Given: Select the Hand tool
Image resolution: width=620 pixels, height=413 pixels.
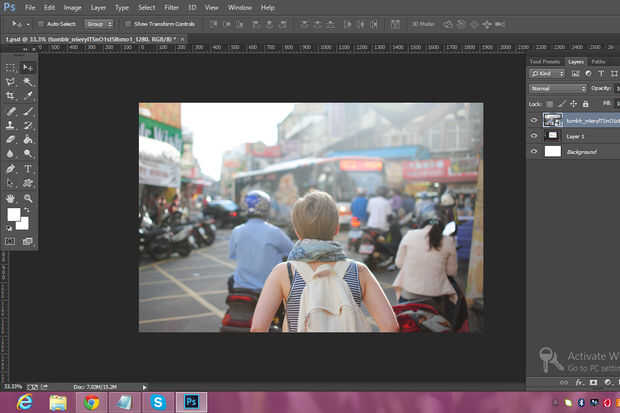Looking at the screenshot, I should [x=10, y=198].
